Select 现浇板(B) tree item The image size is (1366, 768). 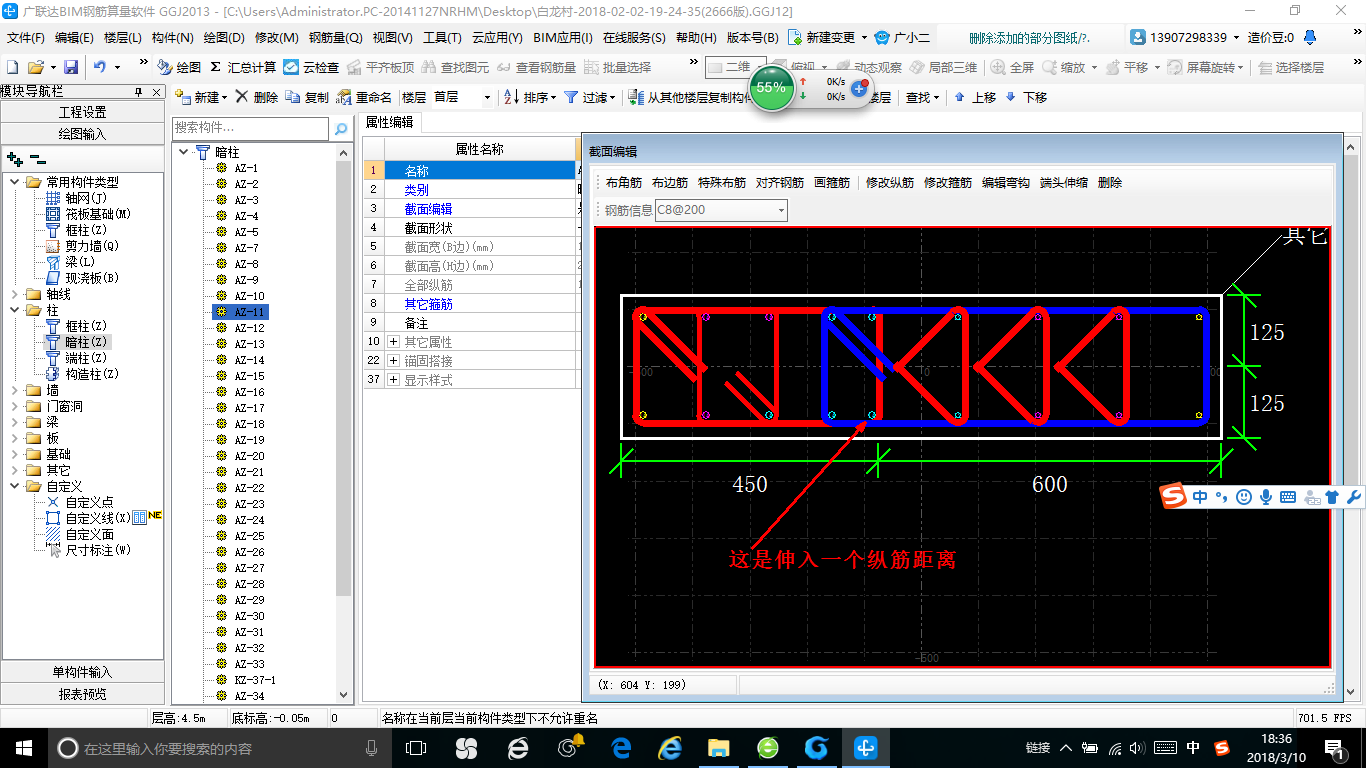tap(82, 278)
